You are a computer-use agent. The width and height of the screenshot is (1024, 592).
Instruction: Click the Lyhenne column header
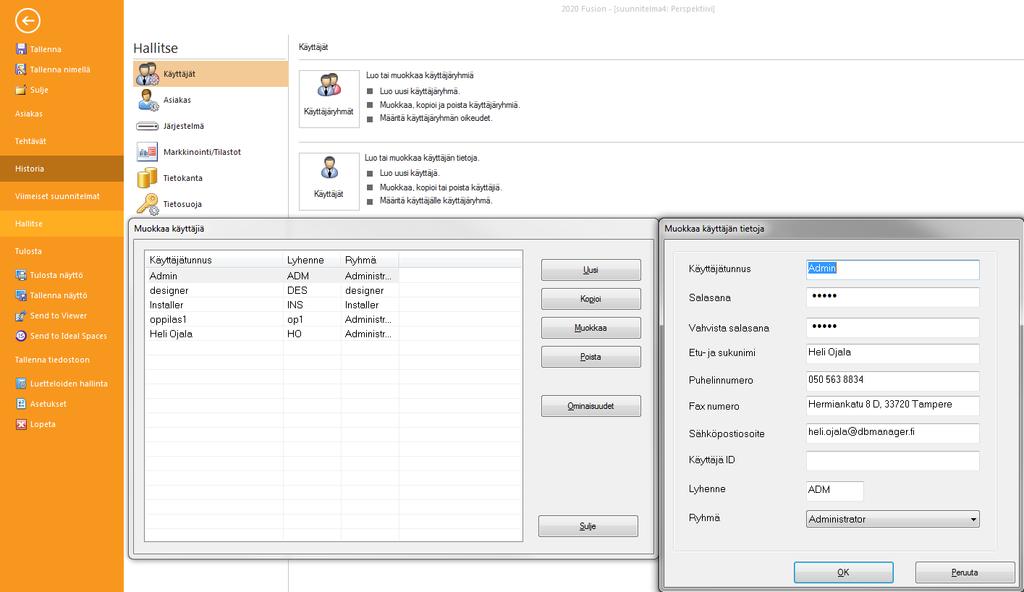(312, 260)
